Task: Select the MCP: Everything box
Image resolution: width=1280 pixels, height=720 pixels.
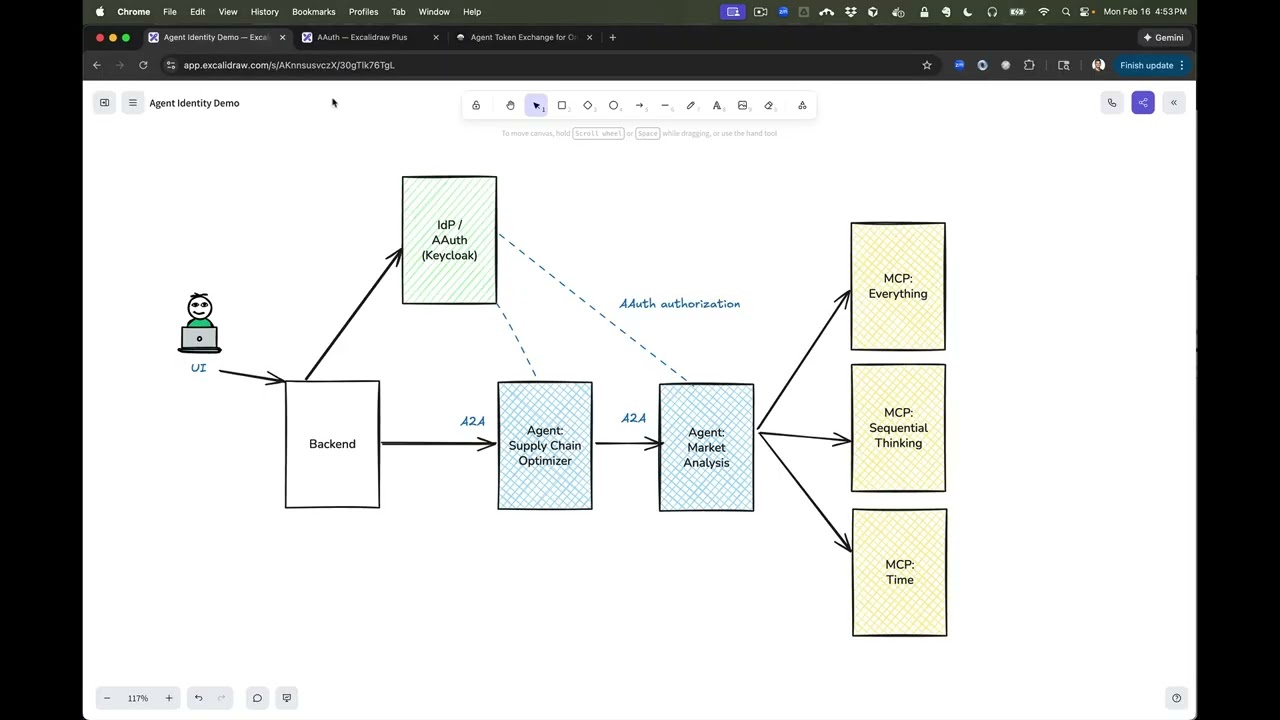Action: [898, 286]
